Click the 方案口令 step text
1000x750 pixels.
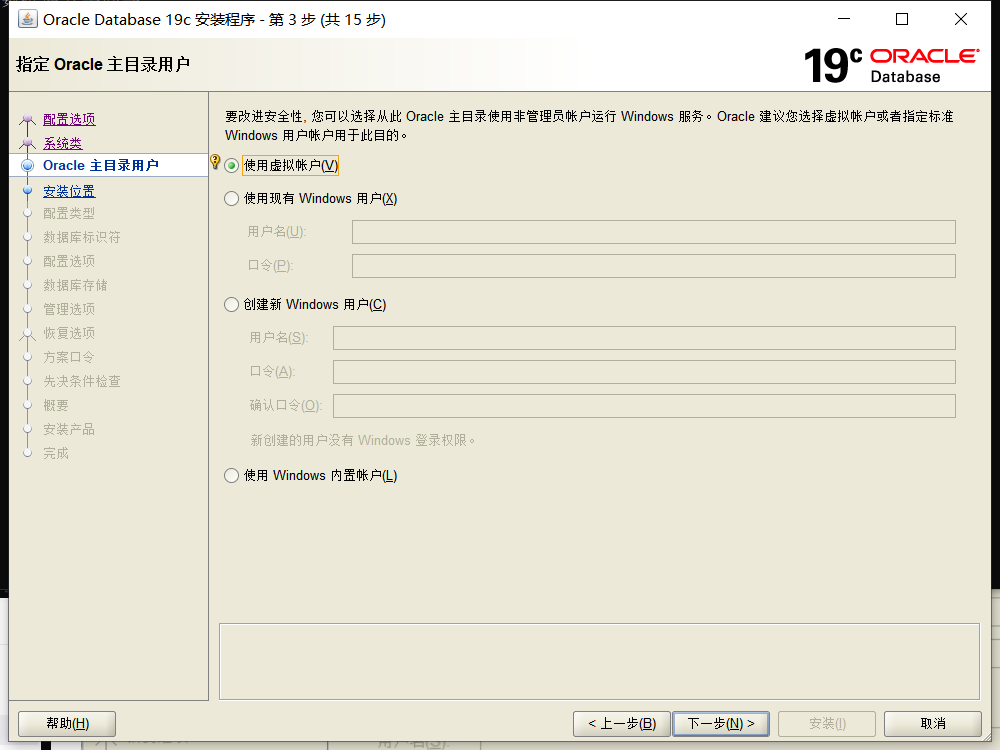pos(69,357)
